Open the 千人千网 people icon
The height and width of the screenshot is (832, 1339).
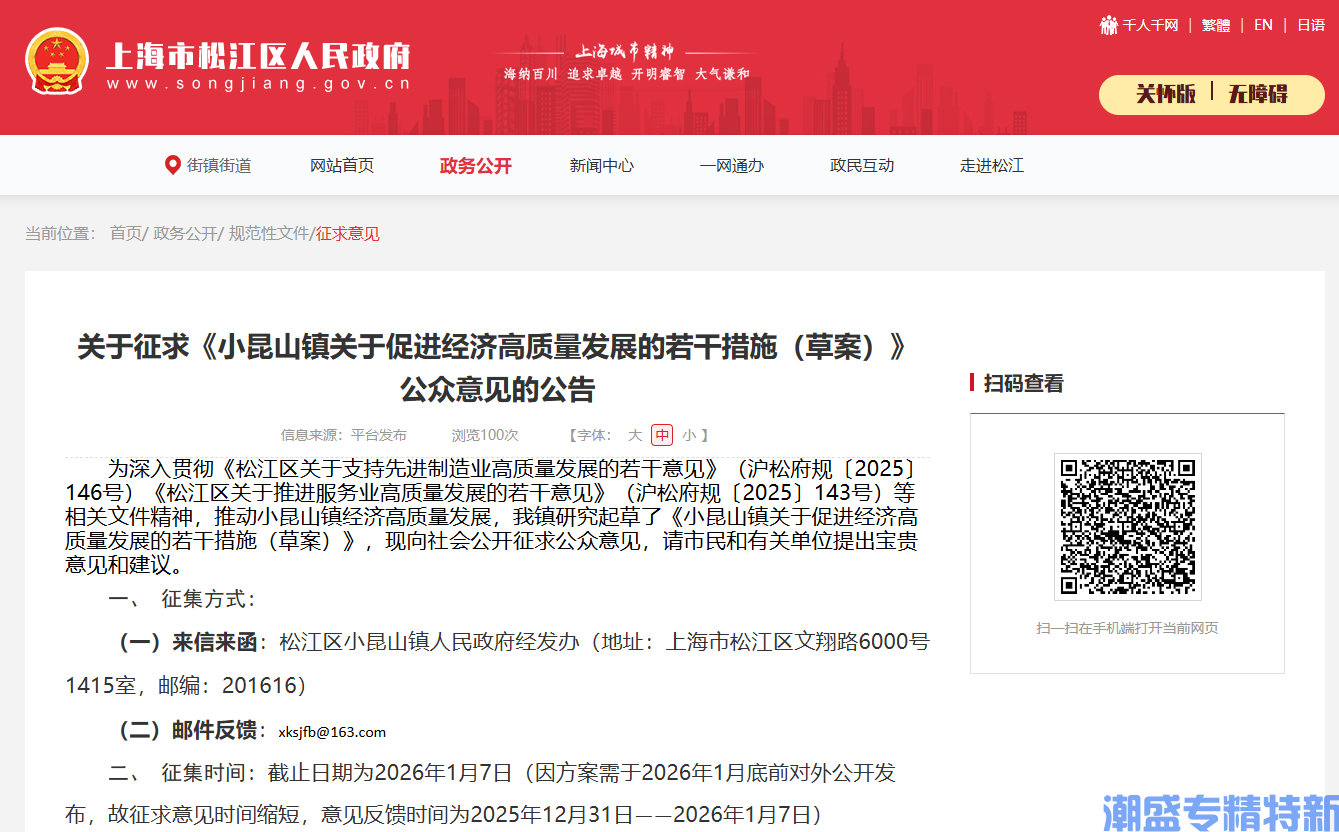[x=1108, y=25]
